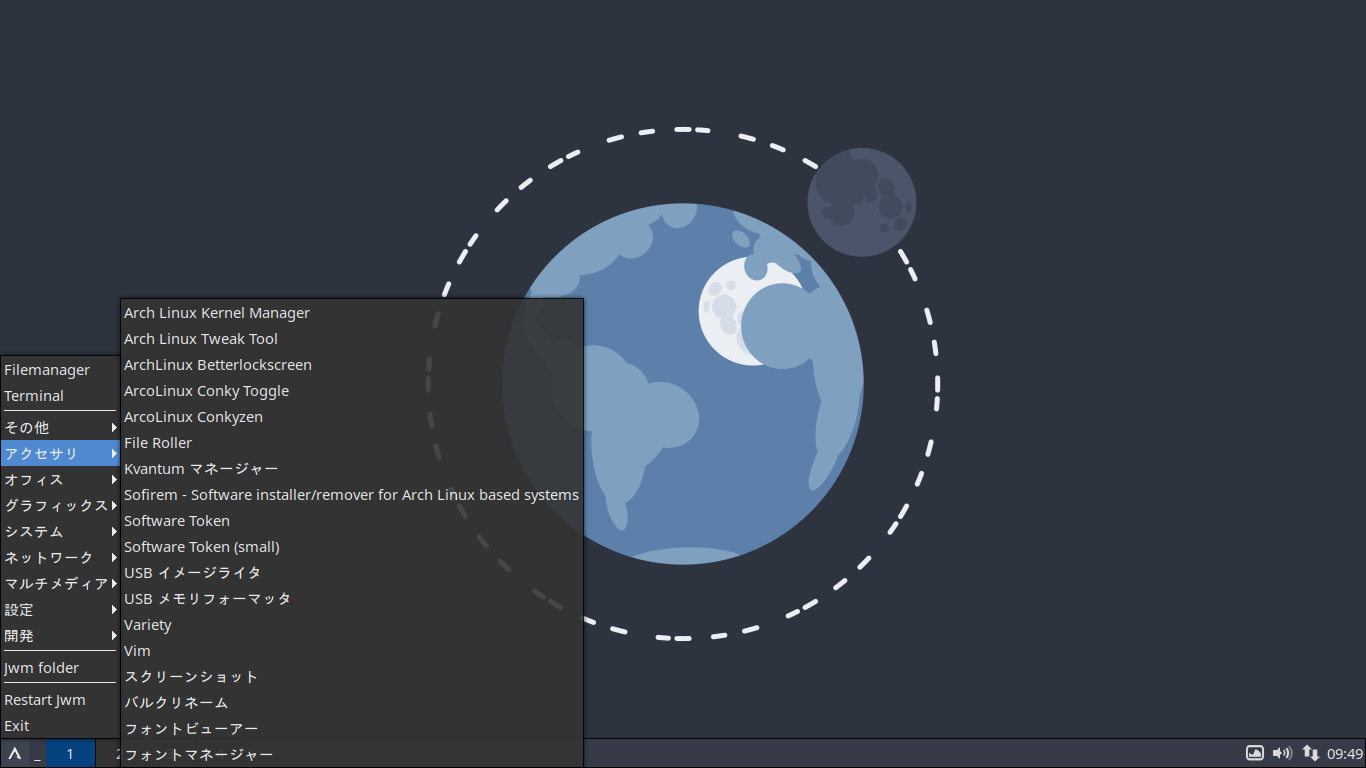
Task: Open ArcoLinux Conkyzen
Action: pos(352,417)
